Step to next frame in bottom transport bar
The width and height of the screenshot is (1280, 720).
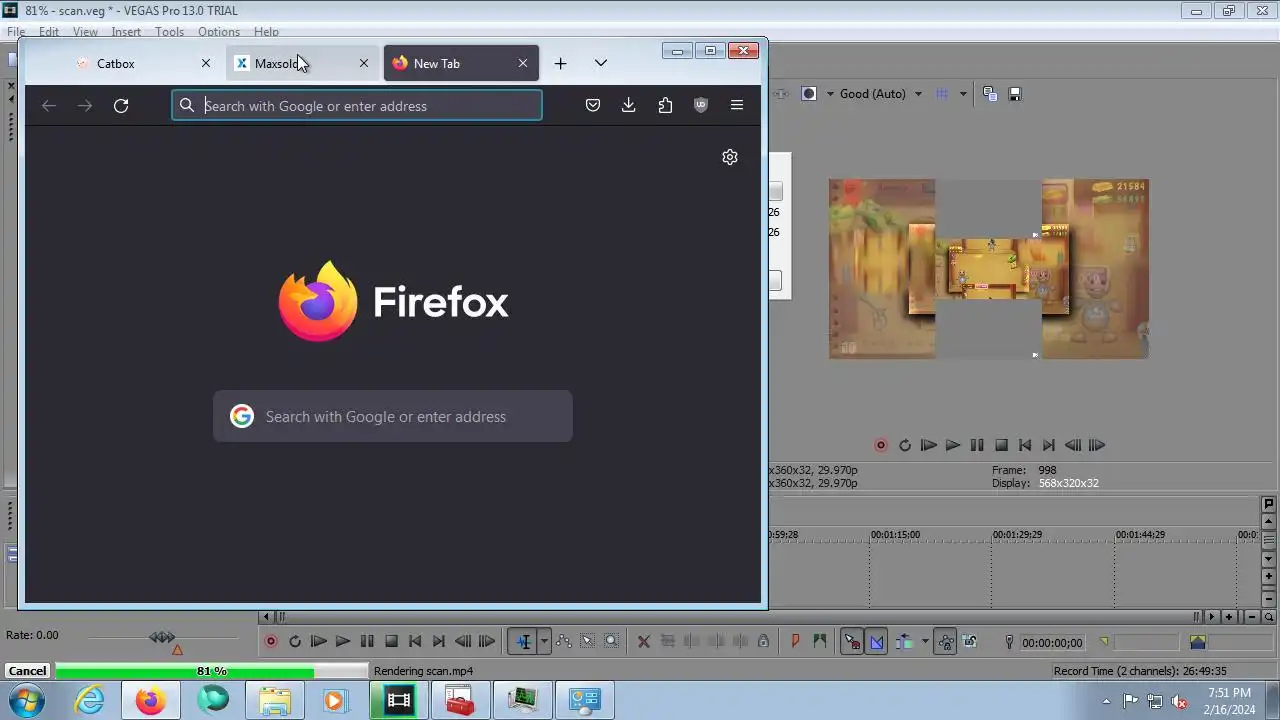pyautogui.click(x=487, y=641)
